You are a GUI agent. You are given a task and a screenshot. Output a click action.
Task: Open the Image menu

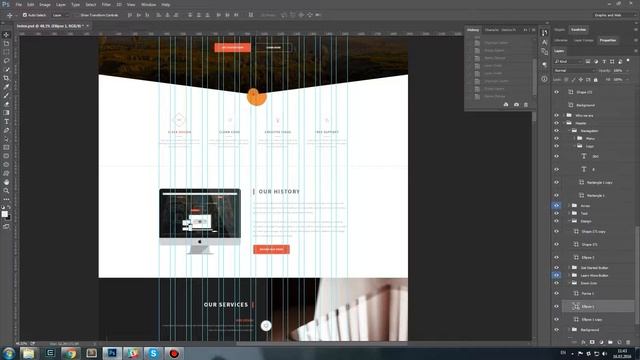pos(45,4)
